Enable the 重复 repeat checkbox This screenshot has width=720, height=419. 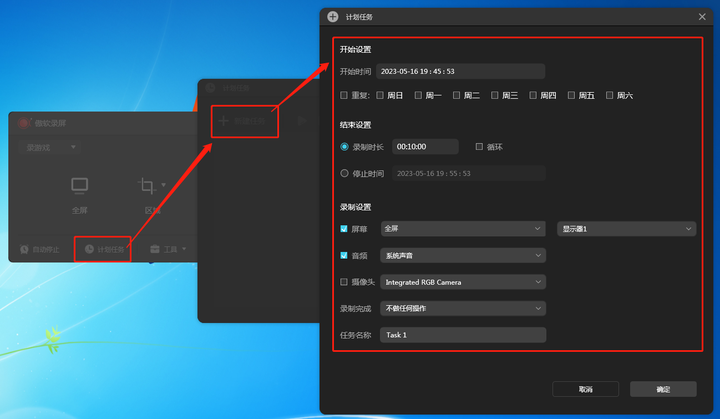tap(343, 95)
